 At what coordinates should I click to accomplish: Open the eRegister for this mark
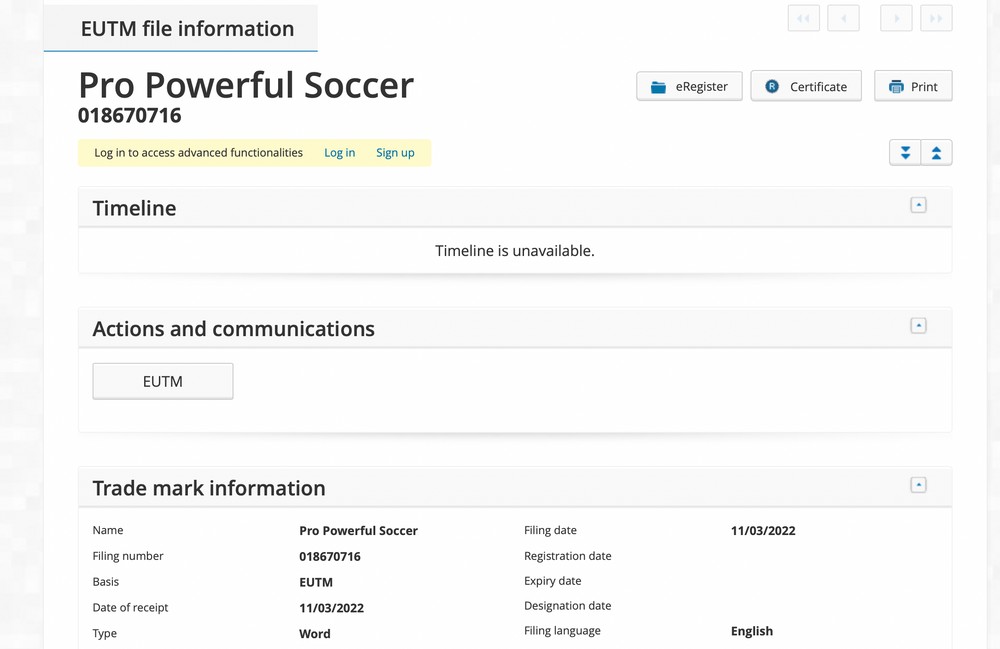(x=689, y=87)
